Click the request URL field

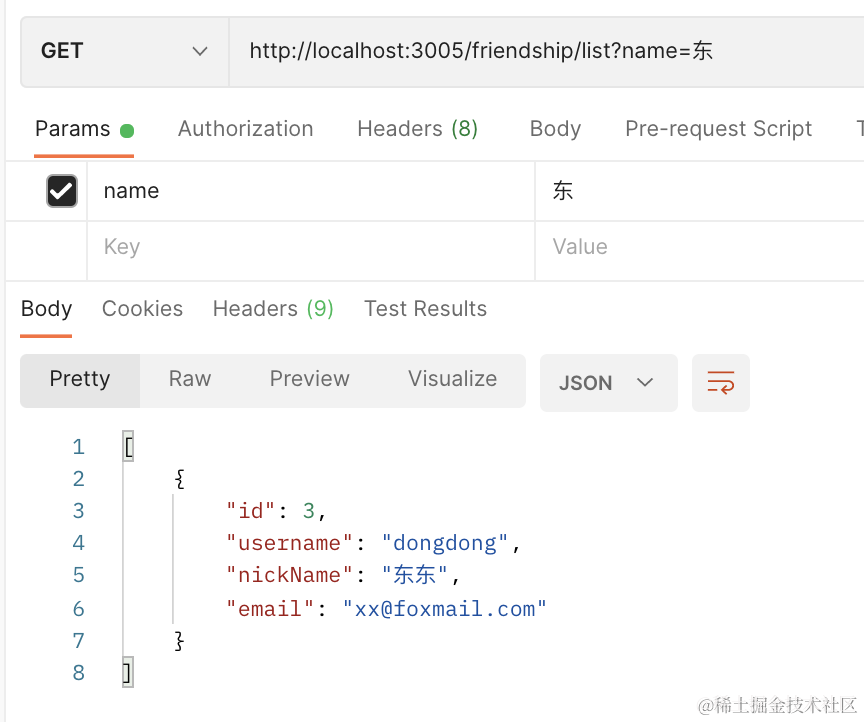(540, 51)
